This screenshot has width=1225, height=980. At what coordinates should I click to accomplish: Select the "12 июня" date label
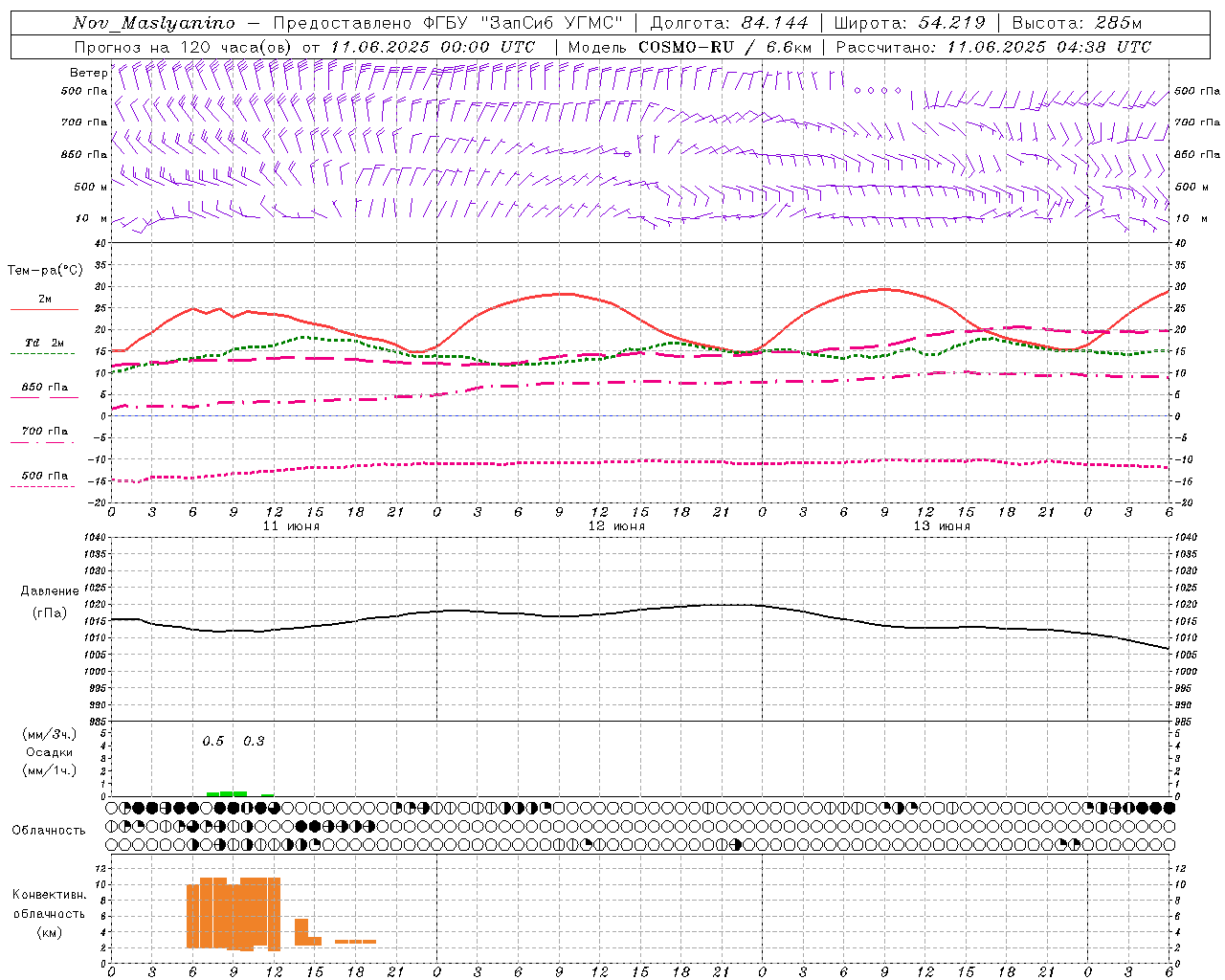616,526
